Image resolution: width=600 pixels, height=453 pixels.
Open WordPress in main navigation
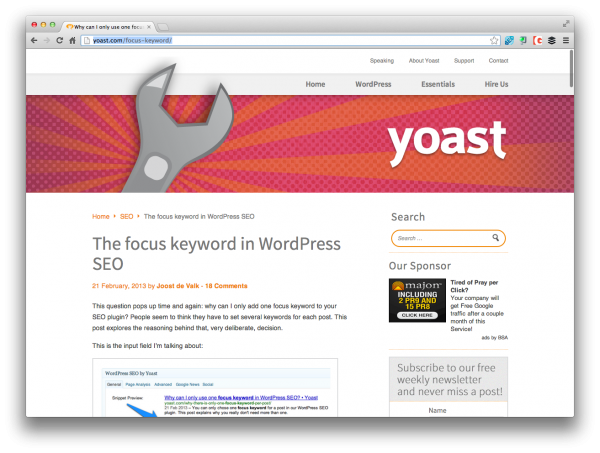pyautogui.click(x=373, y=84)
